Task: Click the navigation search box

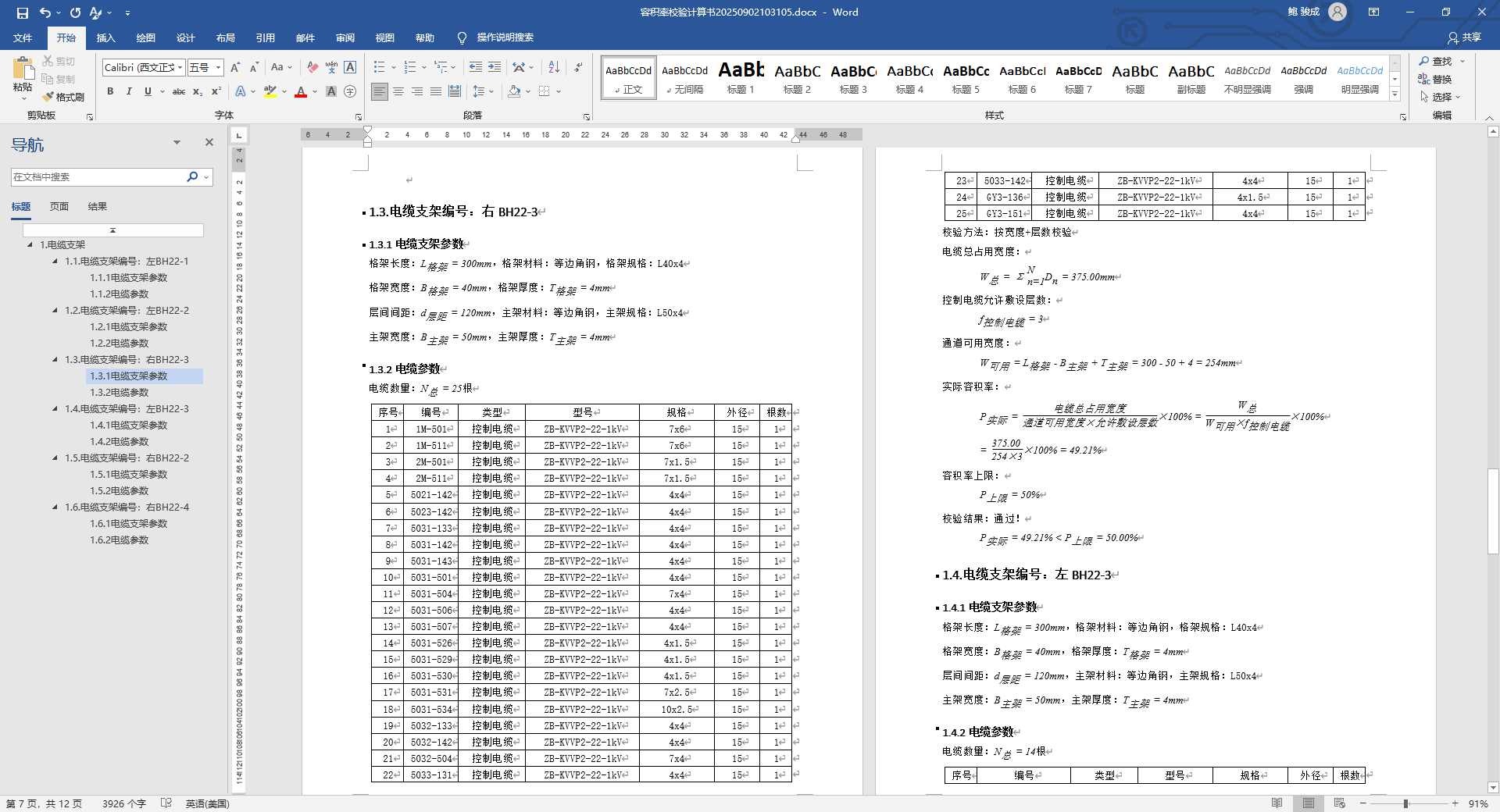Action: point(98,177)
